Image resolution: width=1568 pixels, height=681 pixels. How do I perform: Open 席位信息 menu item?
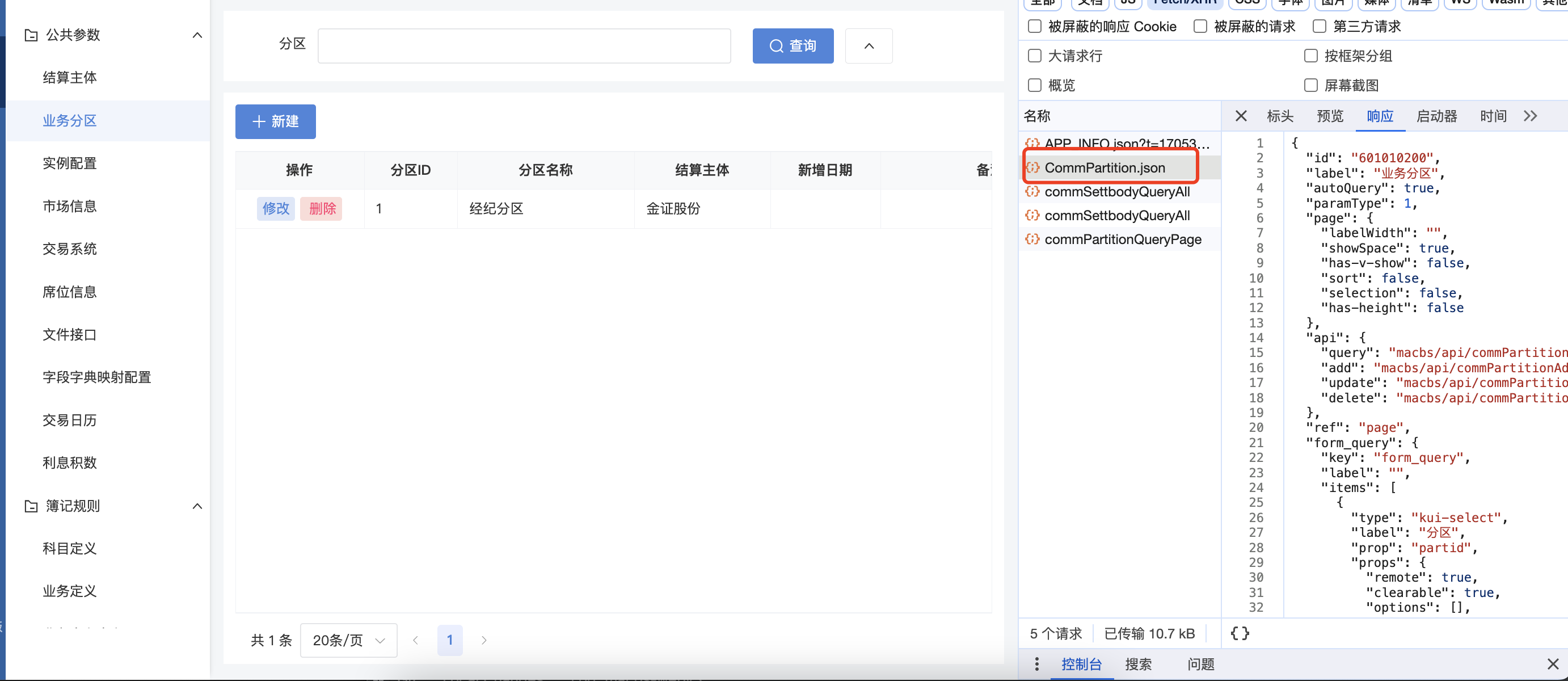[69, 292]
